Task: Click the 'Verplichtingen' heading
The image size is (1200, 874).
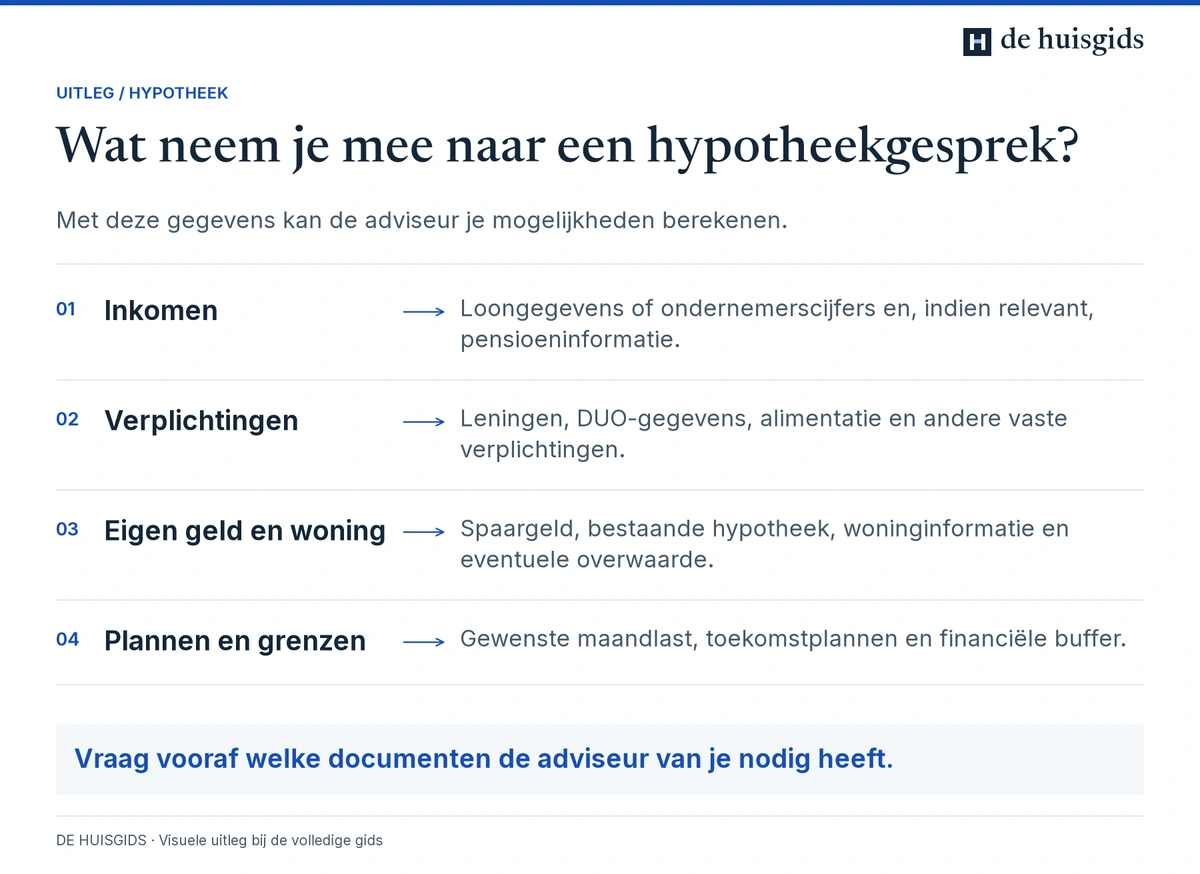Action: point(201,420)
